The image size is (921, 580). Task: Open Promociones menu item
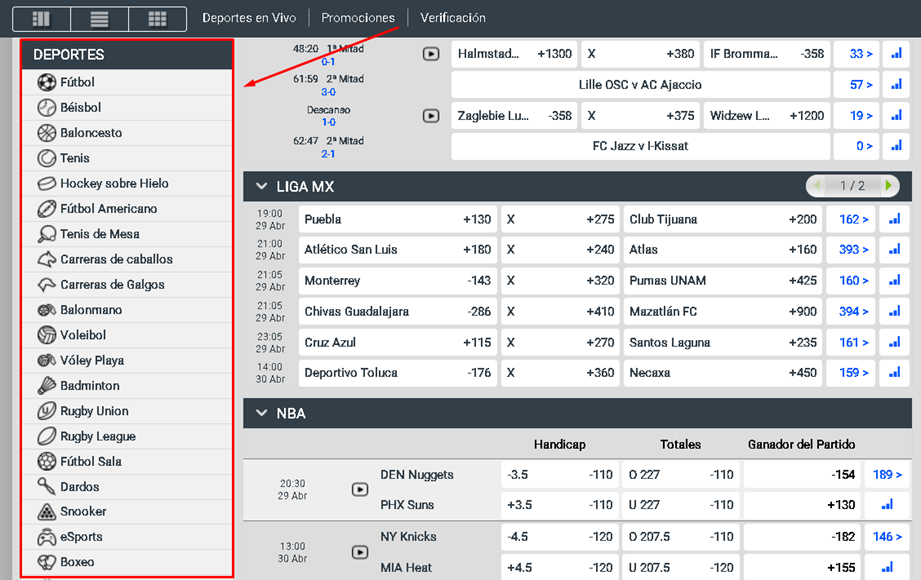(358, 18)
